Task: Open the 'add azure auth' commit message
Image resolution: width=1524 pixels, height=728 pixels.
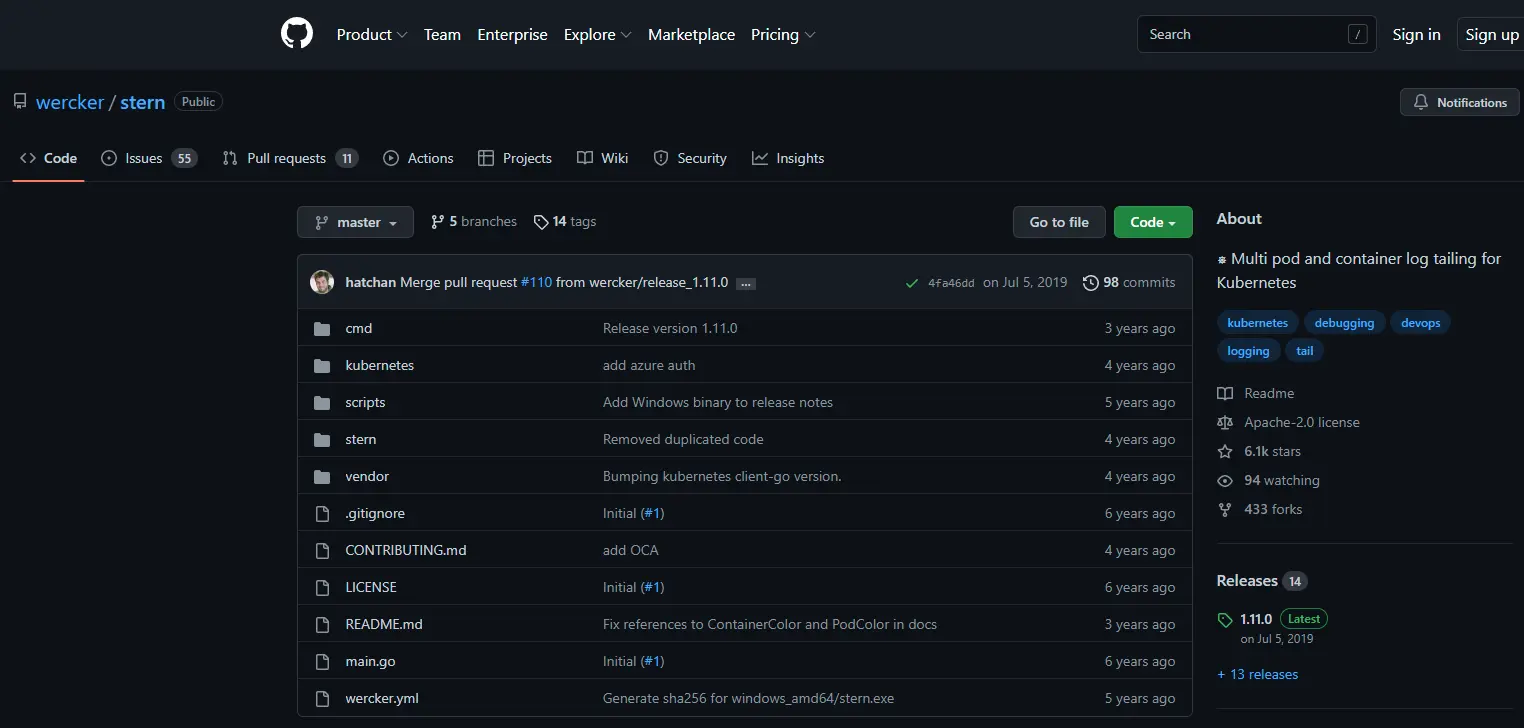Action: [x=649, y=365]
